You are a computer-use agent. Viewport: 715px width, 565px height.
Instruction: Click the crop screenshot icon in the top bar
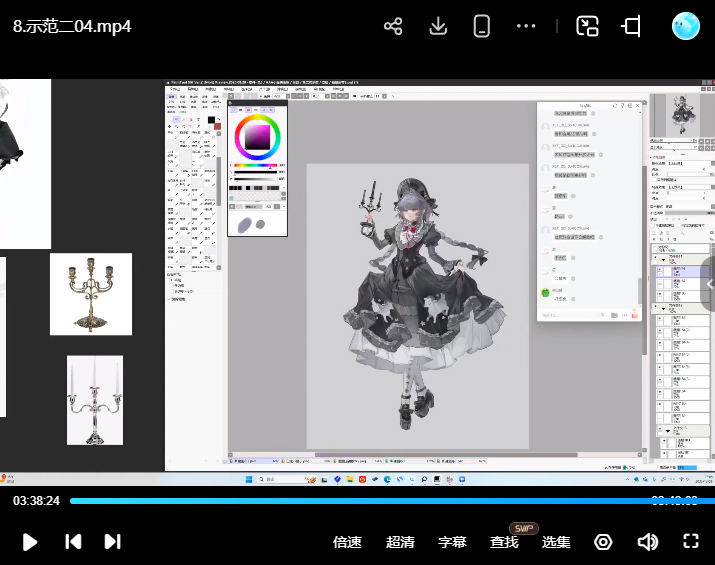pos(631,27)
